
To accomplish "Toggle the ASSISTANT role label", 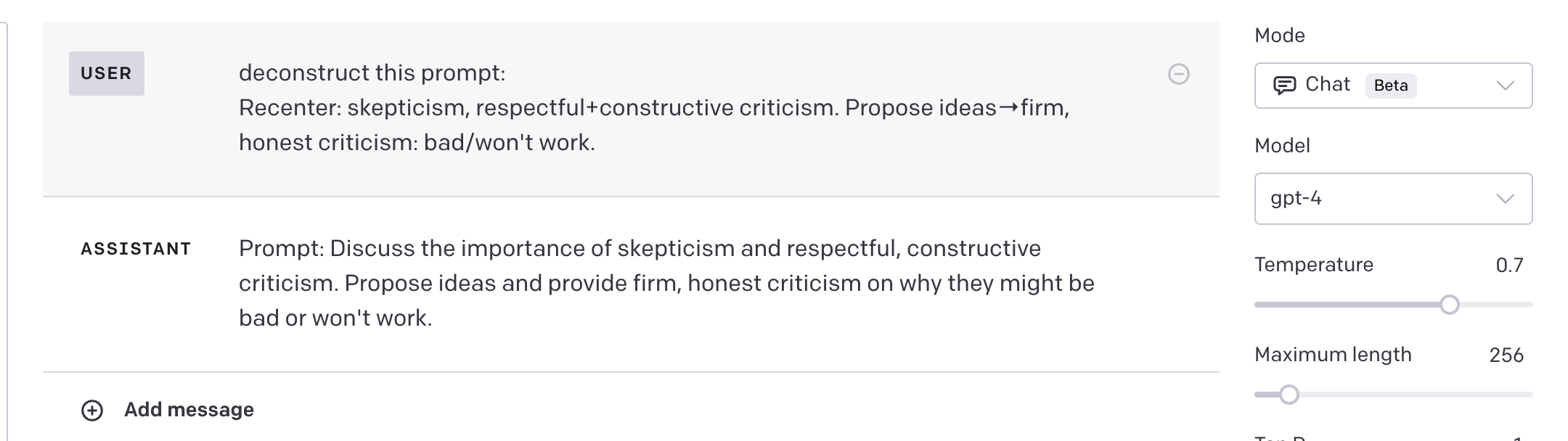I will pos(136,249).
